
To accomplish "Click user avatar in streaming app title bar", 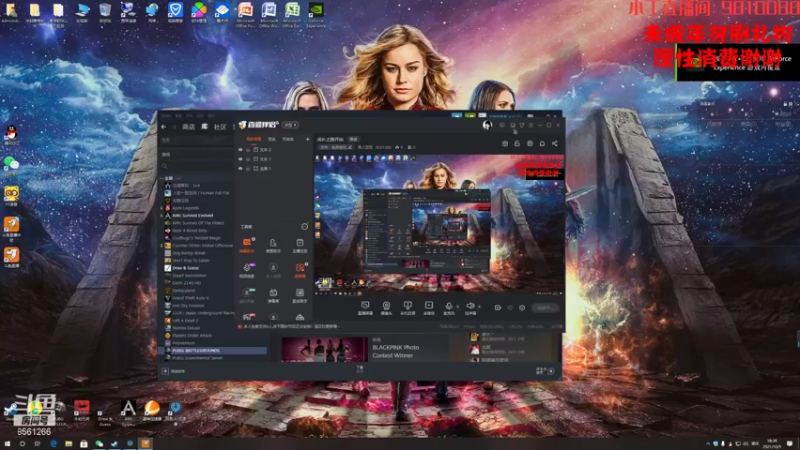I will tap(487, 124).
